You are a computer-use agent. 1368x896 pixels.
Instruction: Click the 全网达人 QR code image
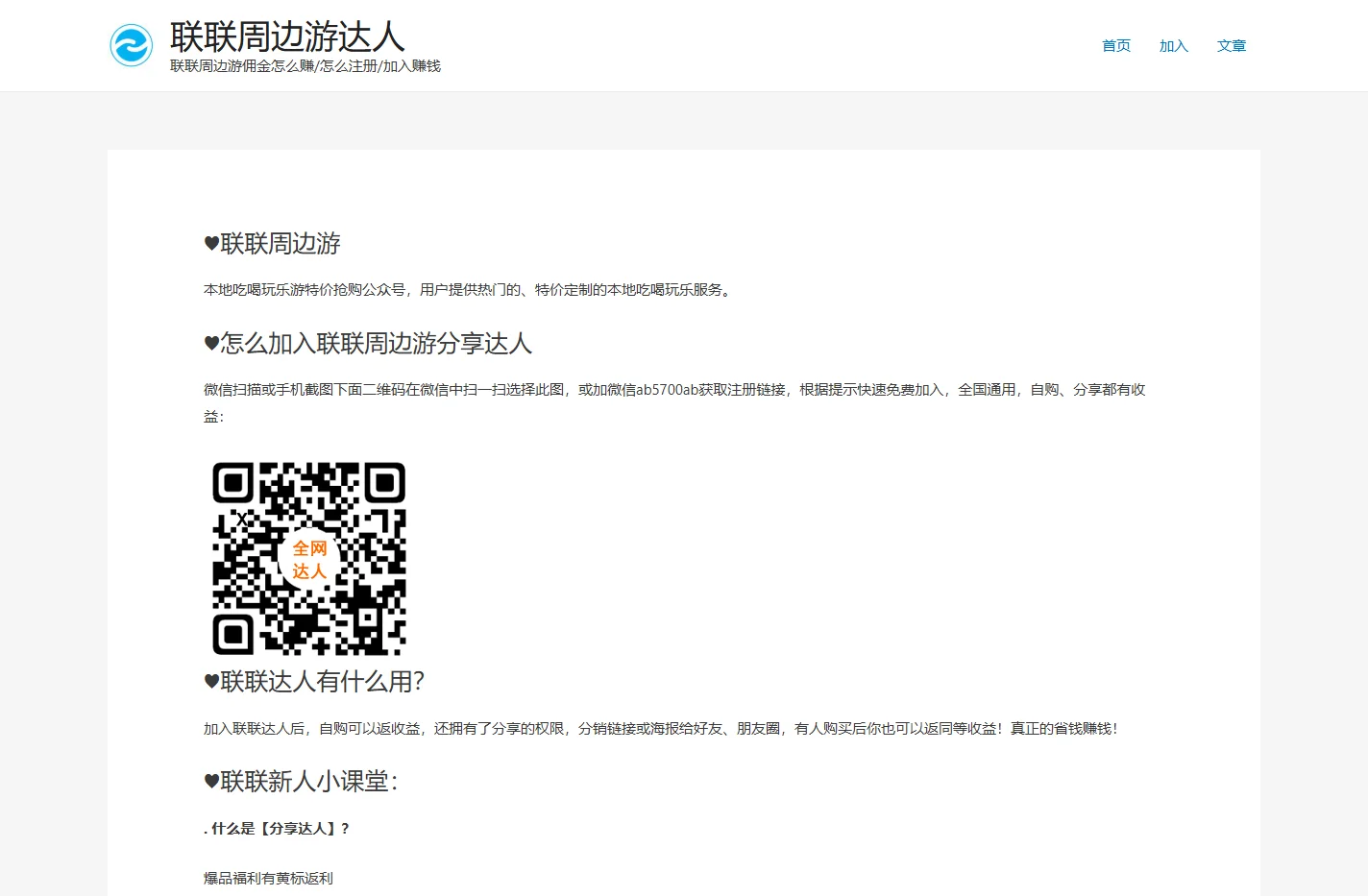point(309,559)
